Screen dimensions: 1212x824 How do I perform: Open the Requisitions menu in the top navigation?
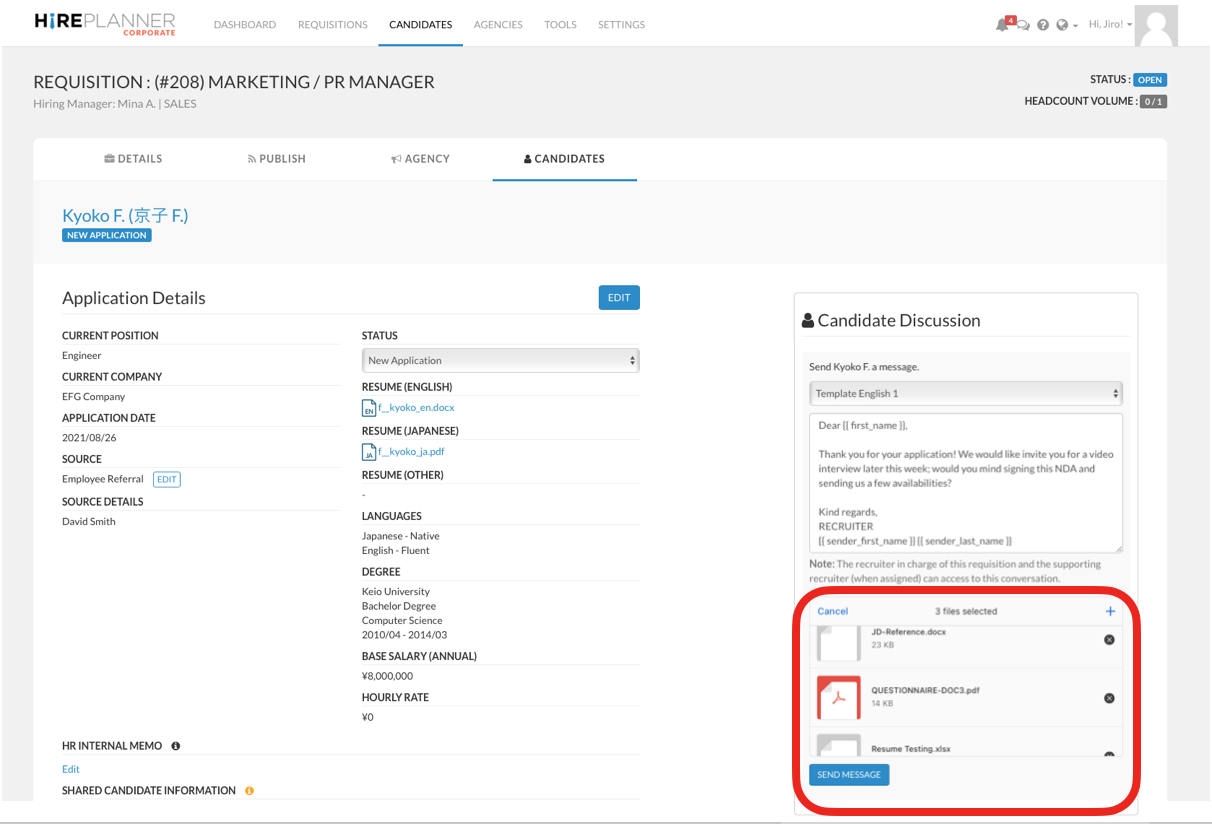point(333,25)
